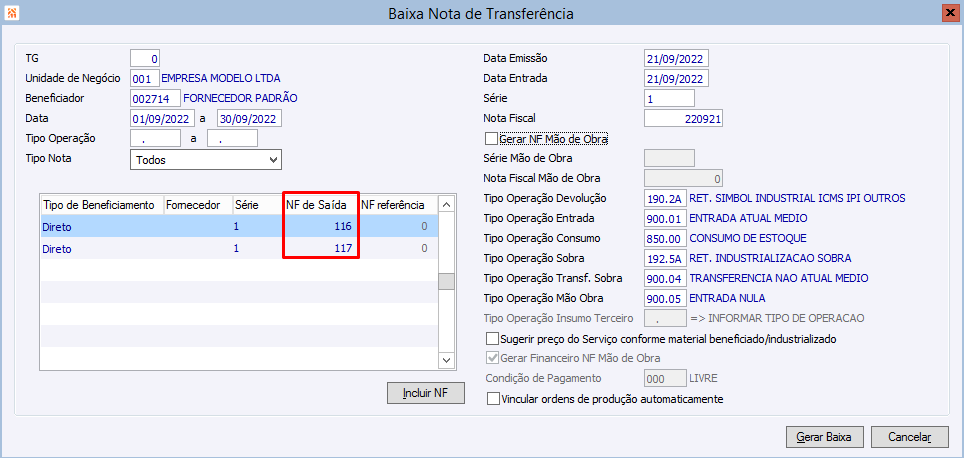This screenshot has width=964, height=458.
Task: Check Sugerir preço do Serviço option
Action: [x=491, y=339]
